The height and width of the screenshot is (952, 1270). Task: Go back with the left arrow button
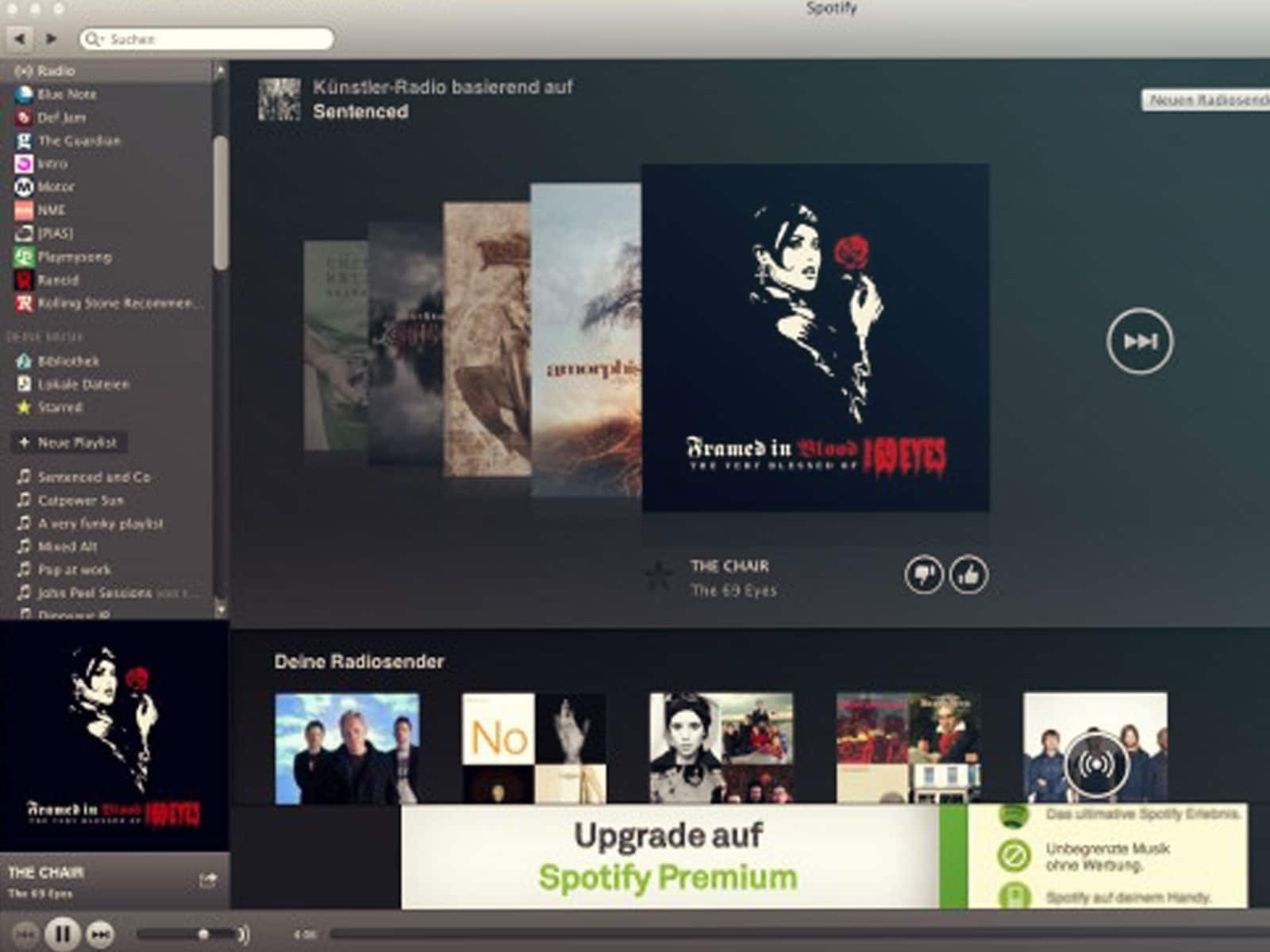(20, 38)
